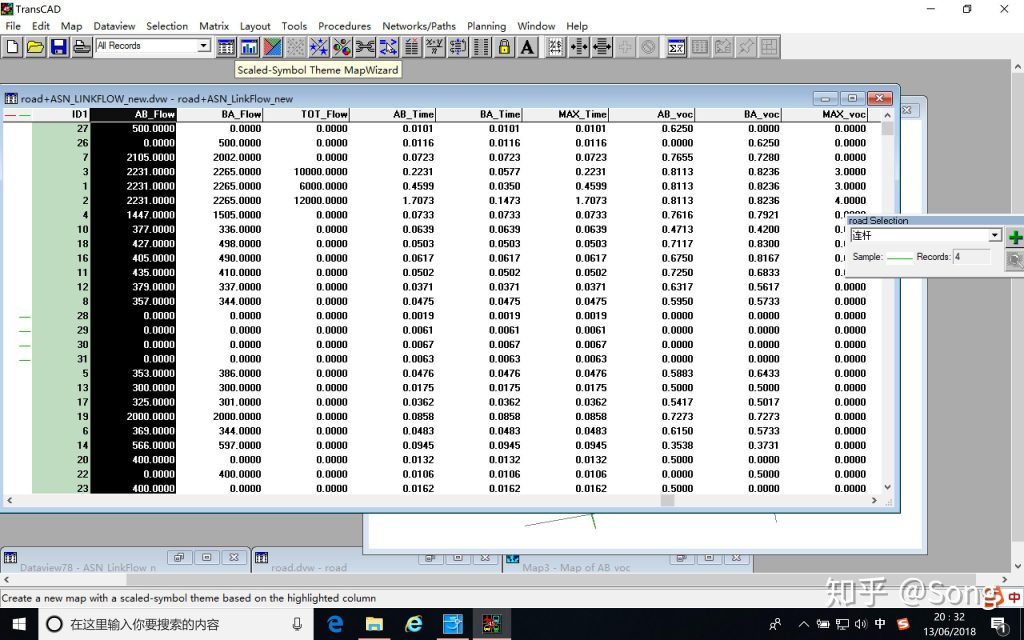The height and width of the screenshot is (640, 1024).
Task: Open a file with the folder icon
Action: pyautogui.click(x=36, y=47)
